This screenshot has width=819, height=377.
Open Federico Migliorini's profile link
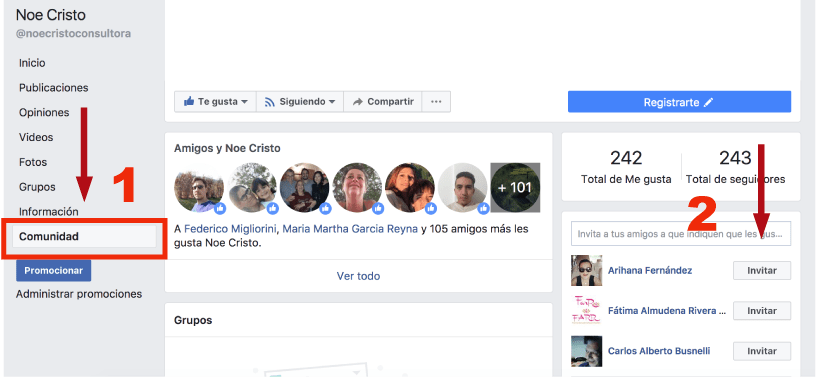tap(231, 229)
